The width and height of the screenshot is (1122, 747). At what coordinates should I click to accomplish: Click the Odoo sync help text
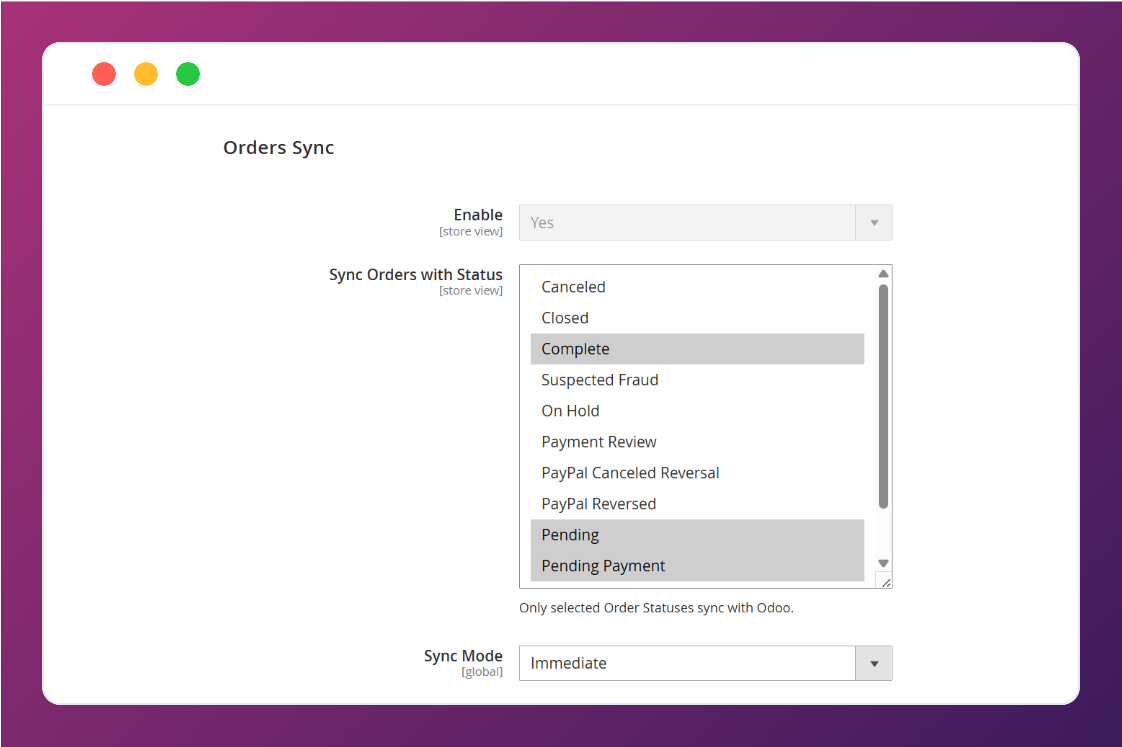pyautogui.click(x=656, y=607)
